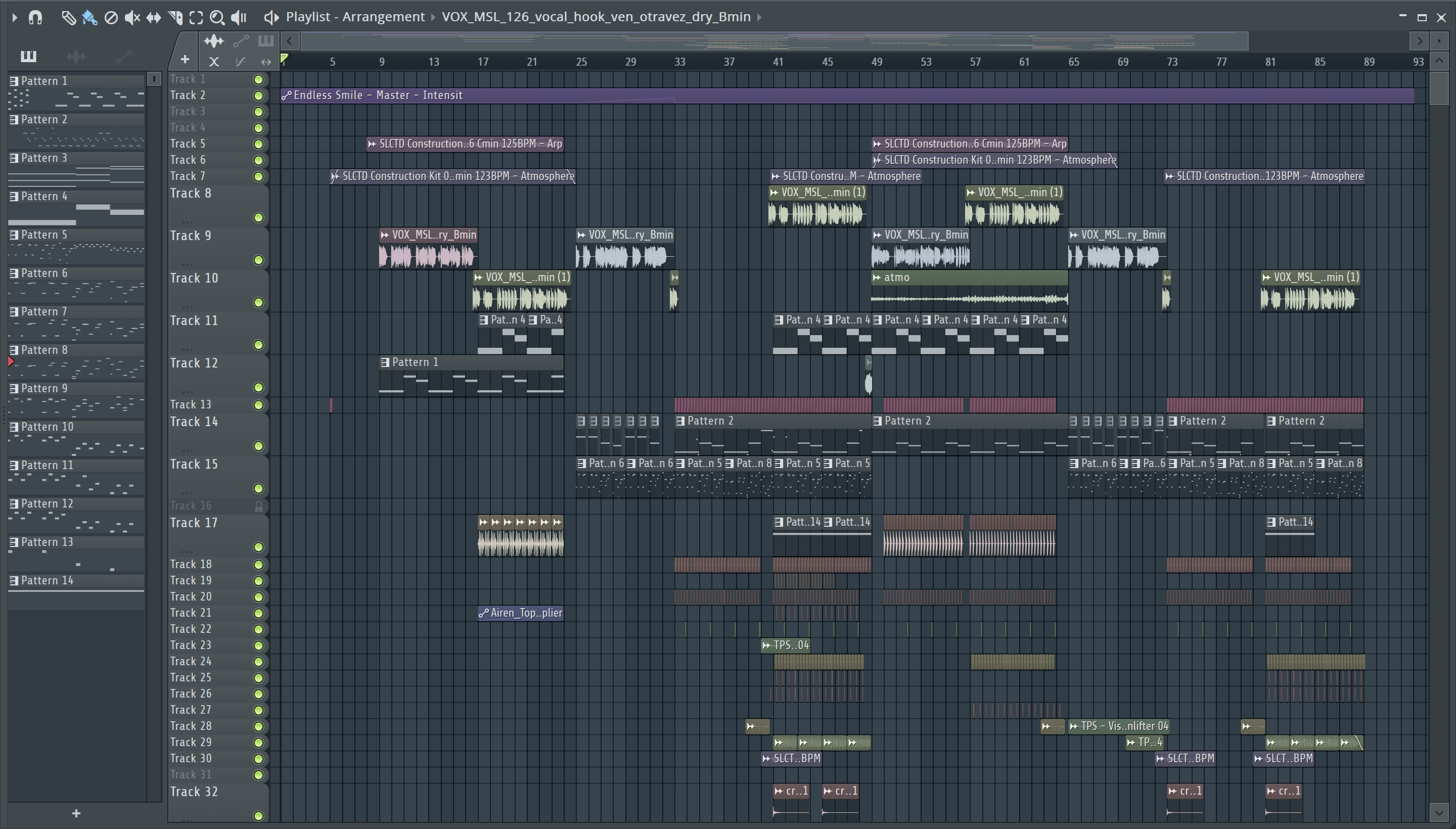The height and width of the screenshot is (829, 1456).
Task: Toggle the snap magnet icon
Action: pyautogui.click(x=35, y=18)
